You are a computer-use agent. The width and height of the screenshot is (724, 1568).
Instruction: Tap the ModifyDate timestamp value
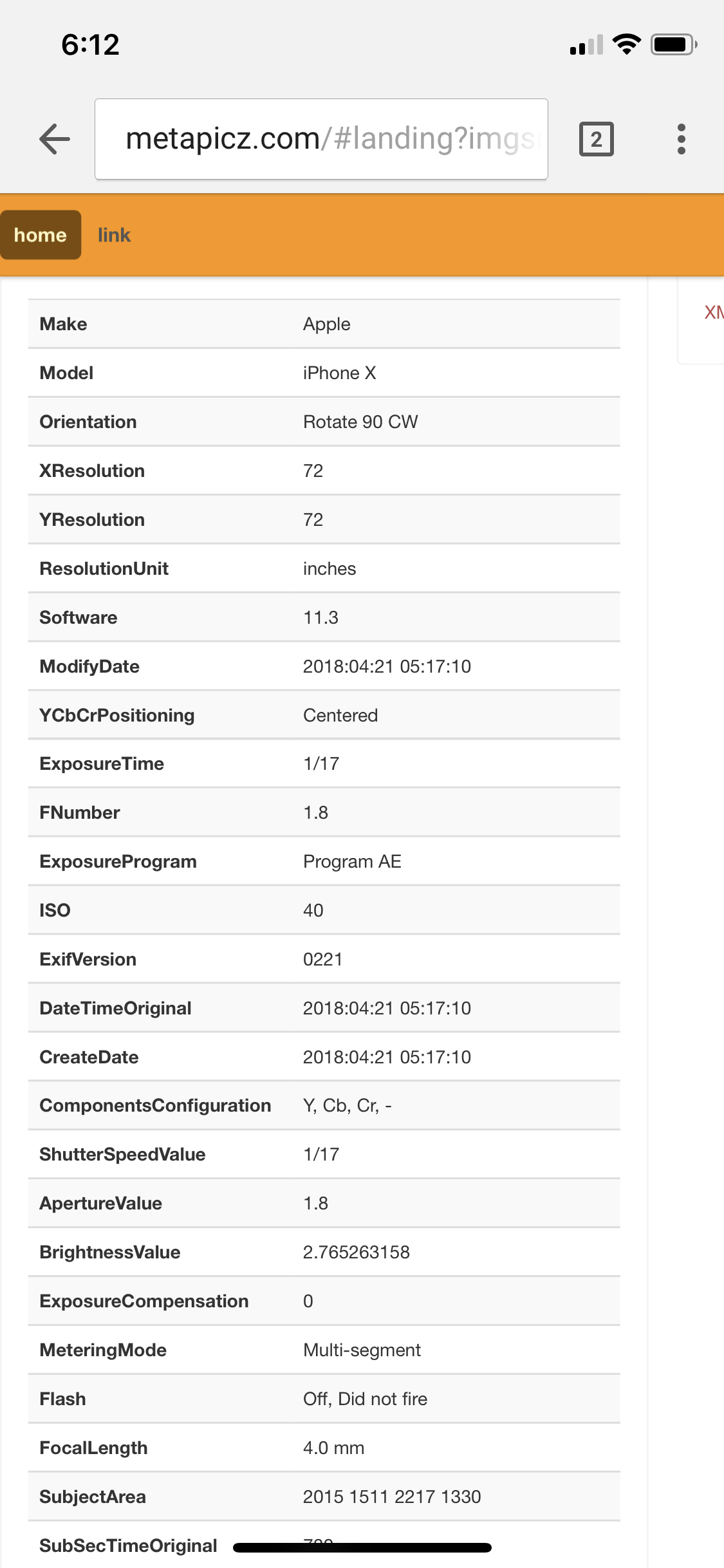387,666
